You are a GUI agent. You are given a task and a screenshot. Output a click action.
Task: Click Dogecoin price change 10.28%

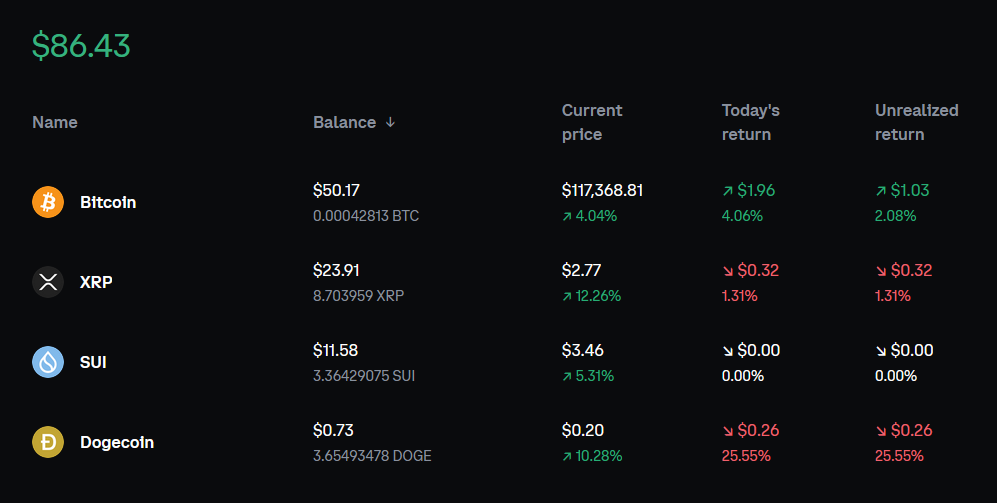[592, 457]
